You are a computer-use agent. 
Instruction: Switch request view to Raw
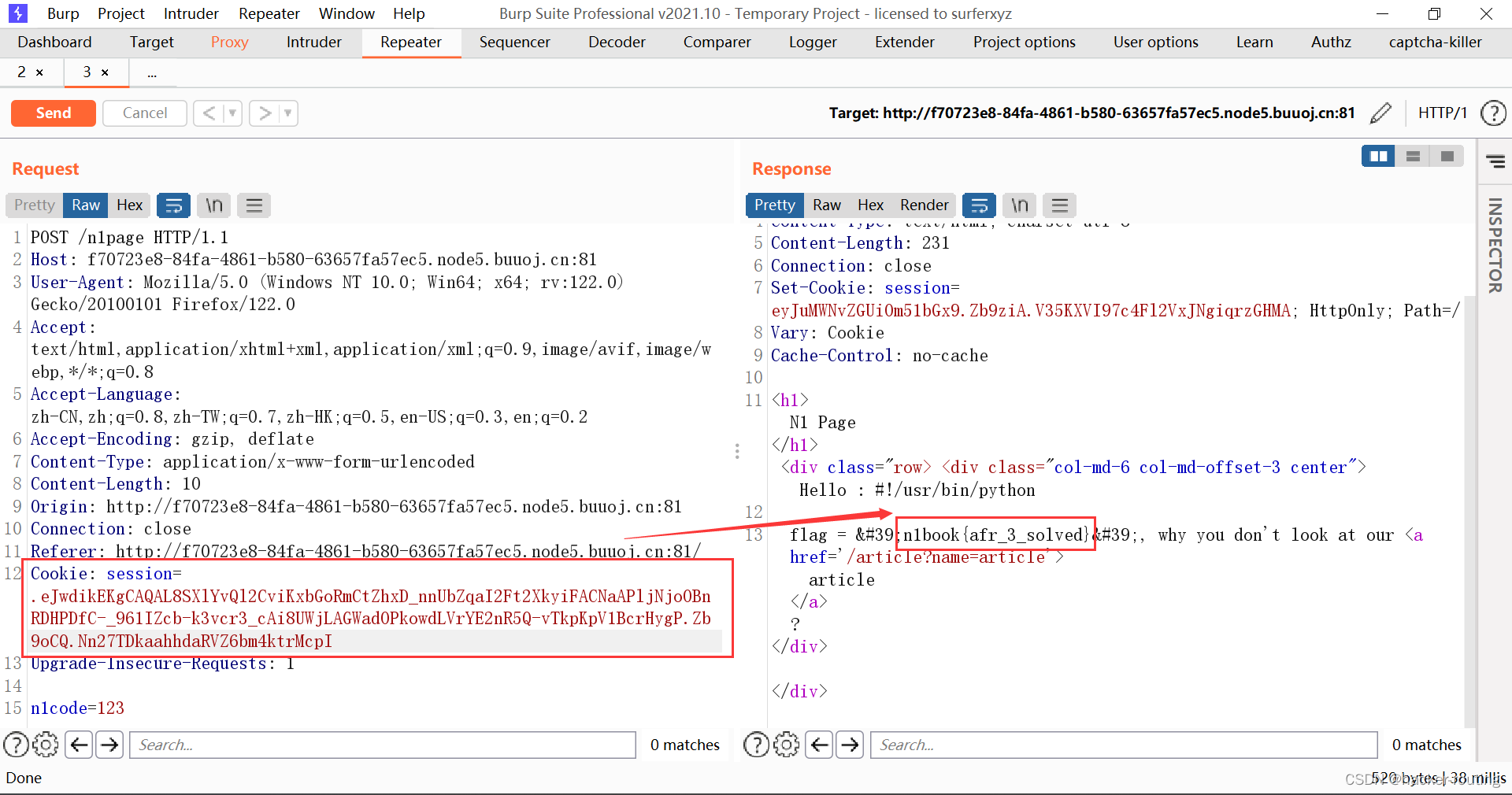tap(86, 205)
